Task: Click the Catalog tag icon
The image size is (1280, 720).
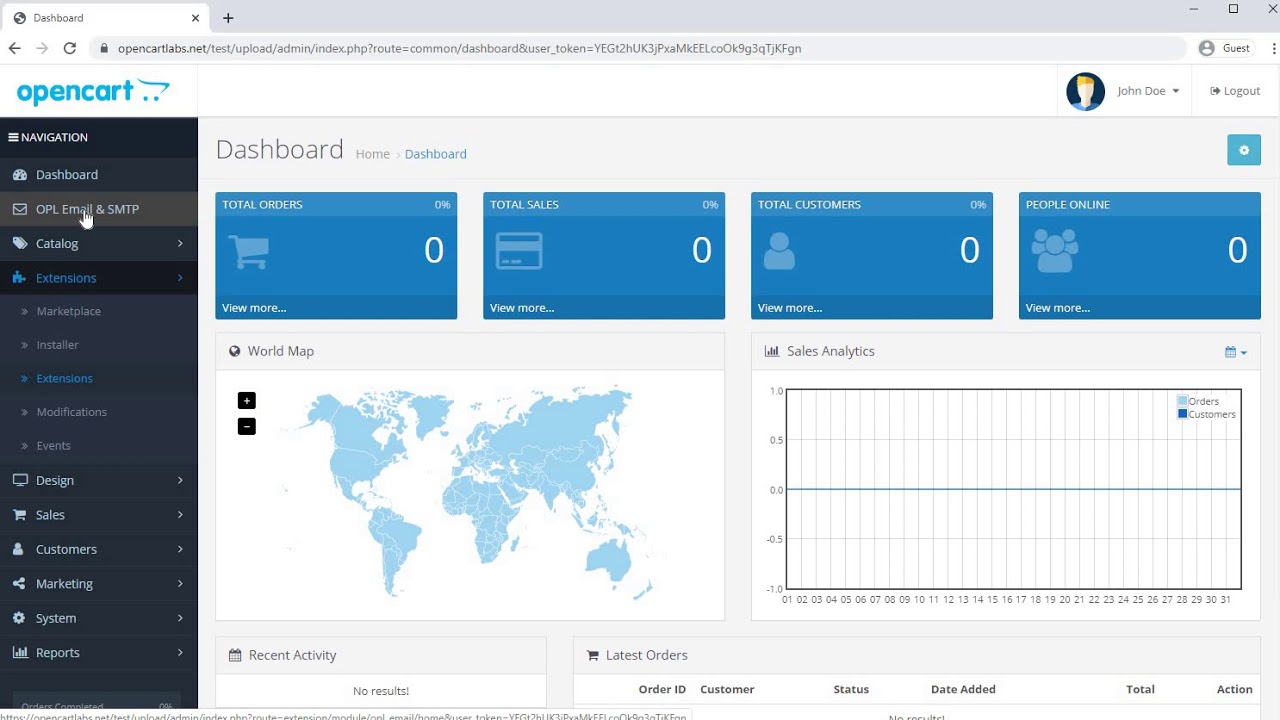Action: pos(20,243)
